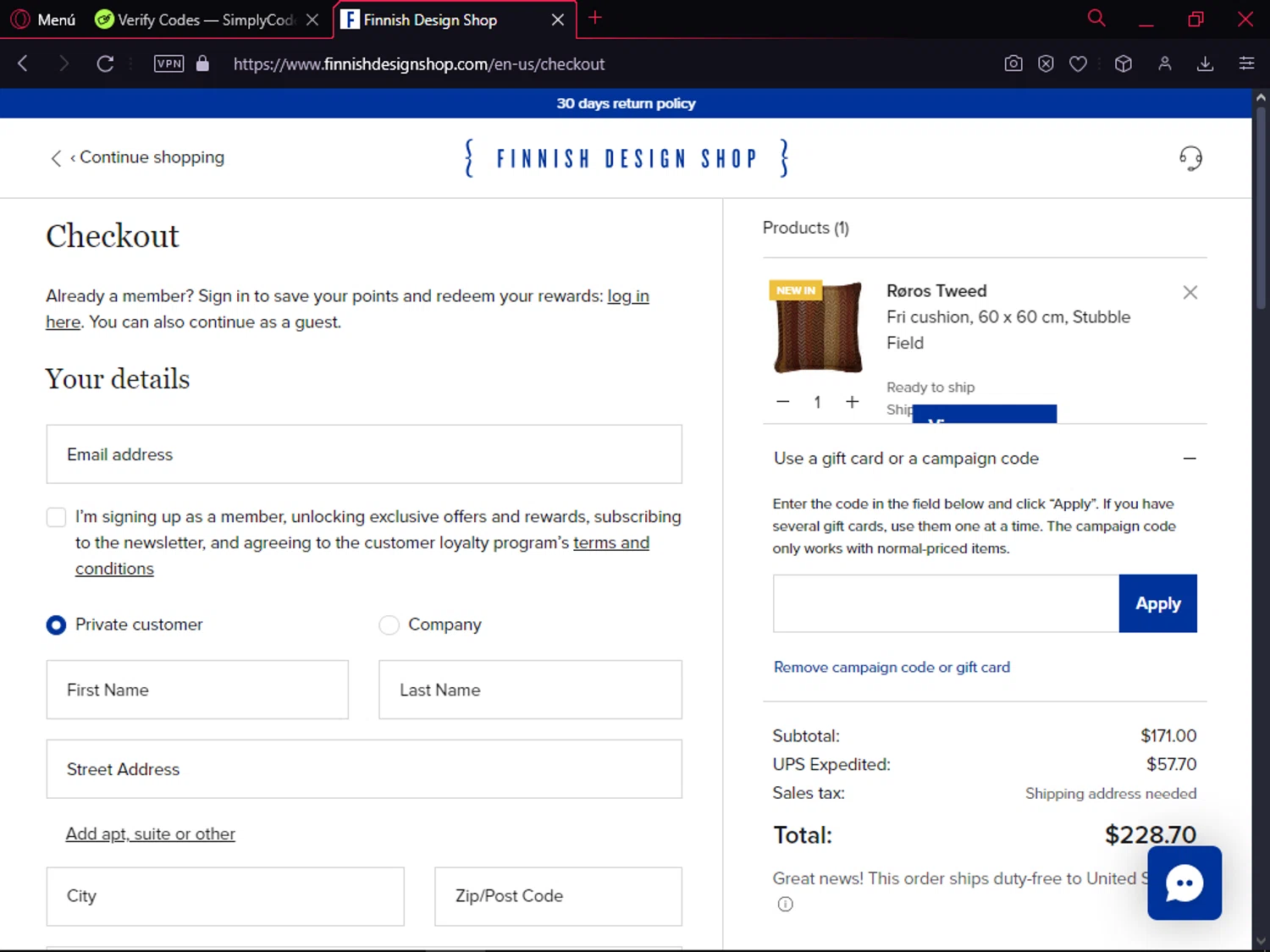Click the page vertical scrollbar
Image resolution: width=1270 pixels, height=952 pixels.
click(x=1261, y=207)
